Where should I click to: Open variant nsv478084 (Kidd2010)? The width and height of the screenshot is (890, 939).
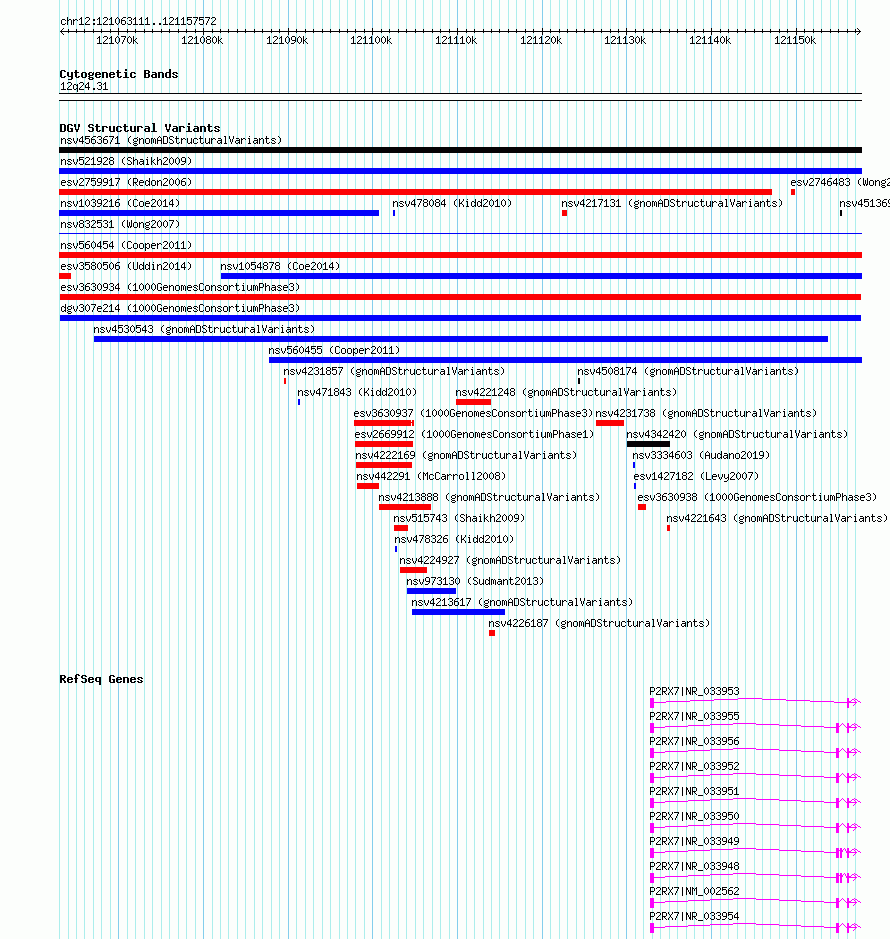point(452,203)
